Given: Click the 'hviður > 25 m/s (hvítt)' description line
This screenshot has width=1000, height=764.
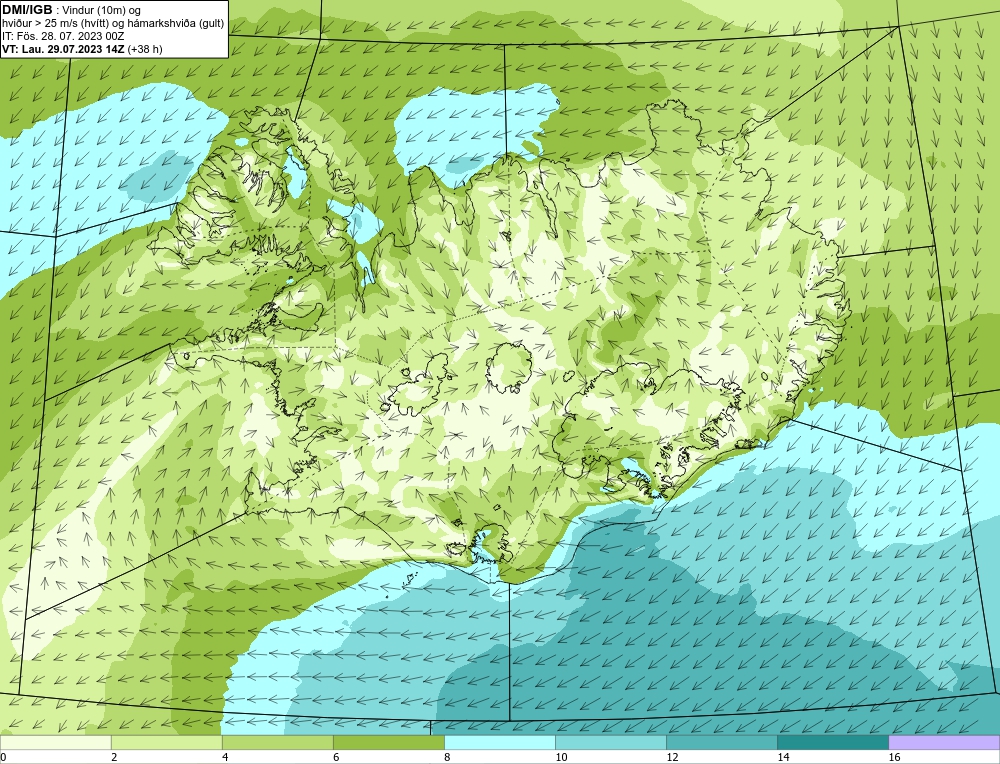Looking at the screenshot, I should [113, 24].
